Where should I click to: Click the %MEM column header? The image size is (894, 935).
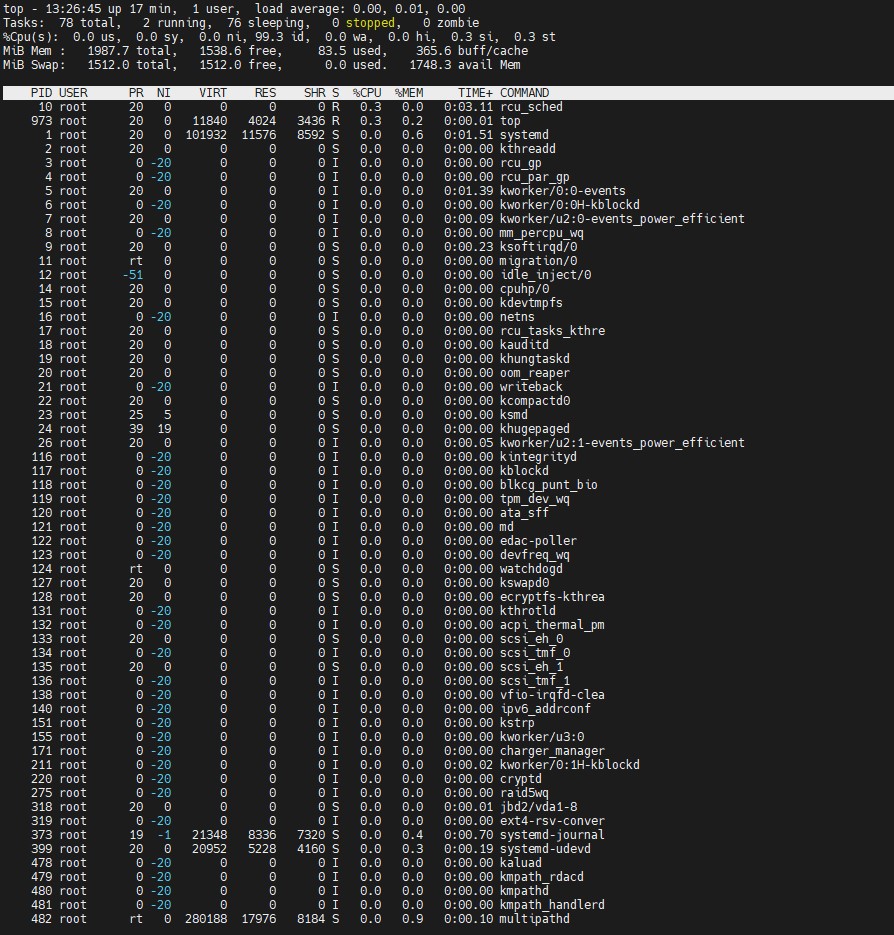coord(409,93)
